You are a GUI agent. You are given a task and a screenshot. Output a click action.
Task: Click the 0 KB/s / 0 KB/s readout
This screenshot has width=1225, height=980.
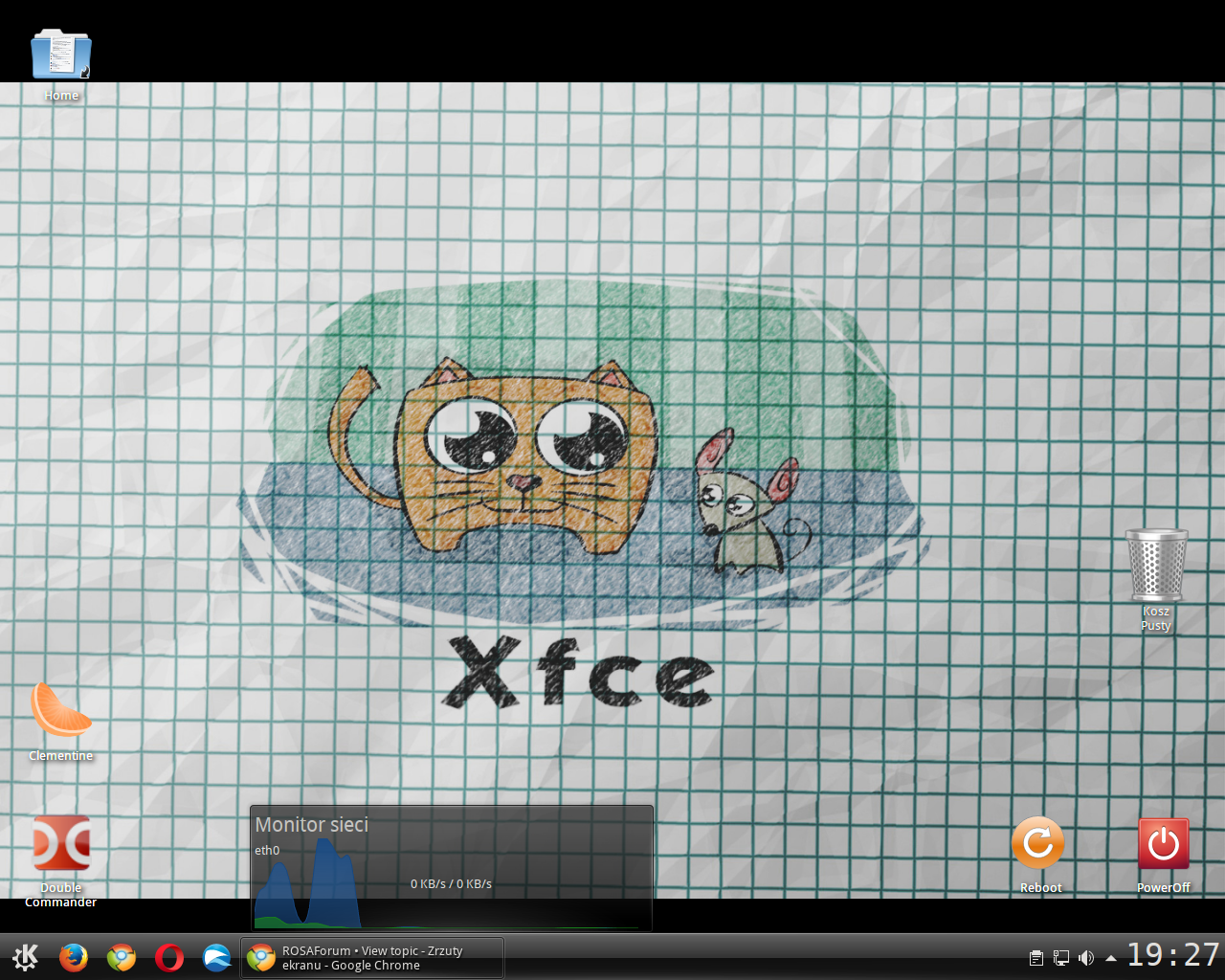(x=451, y=883)
